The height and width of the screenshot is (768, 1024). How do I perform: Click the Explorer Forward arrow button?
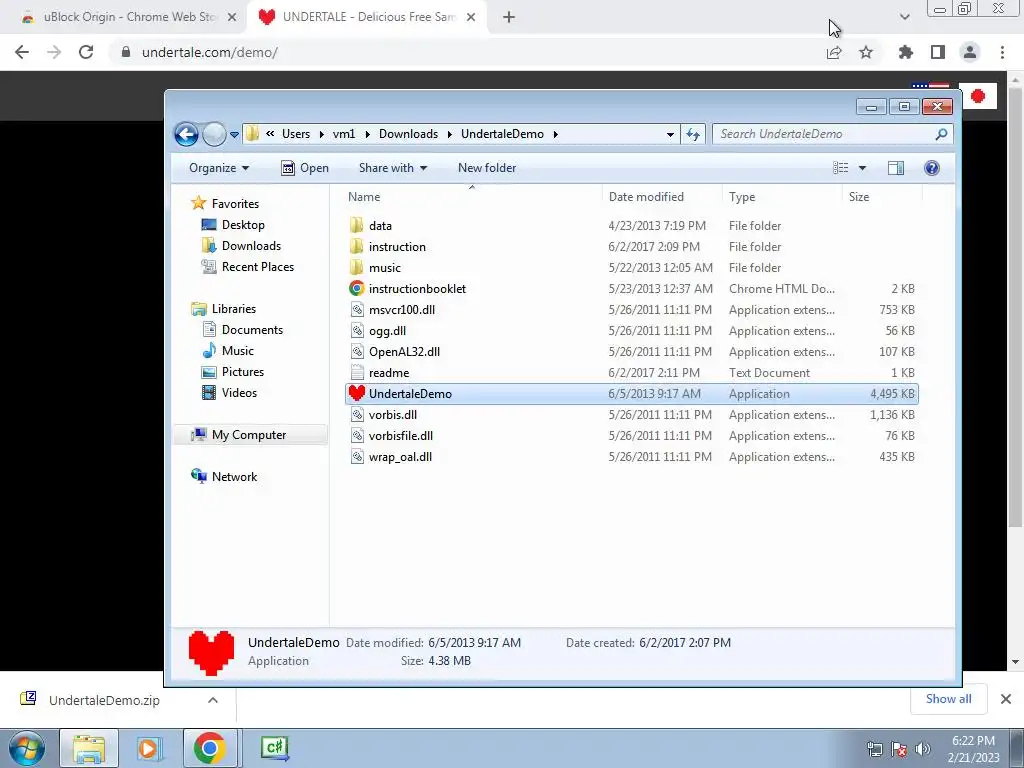[x=214, y=135]
